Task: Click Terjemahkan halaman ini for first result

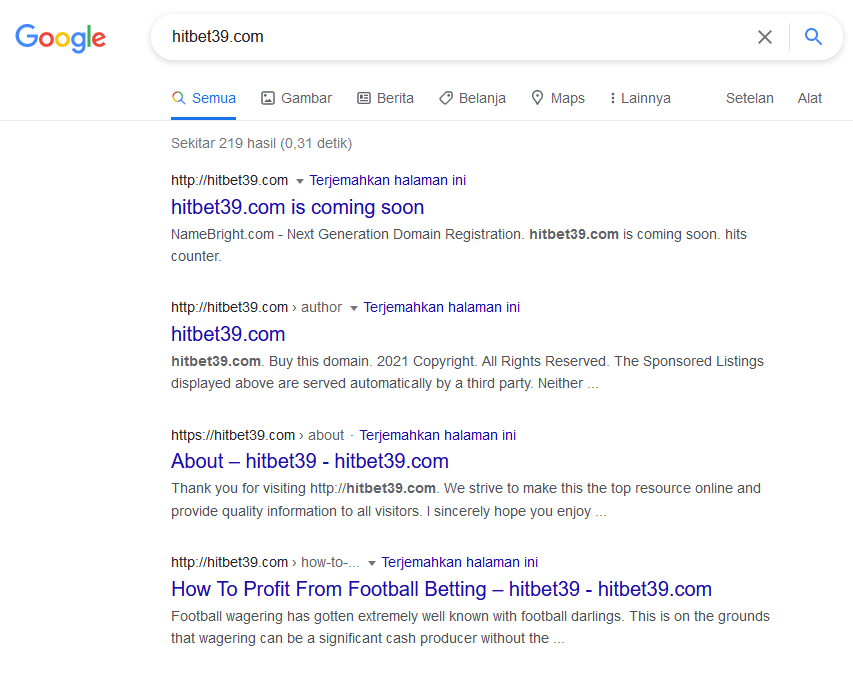Action: [387, 180]
